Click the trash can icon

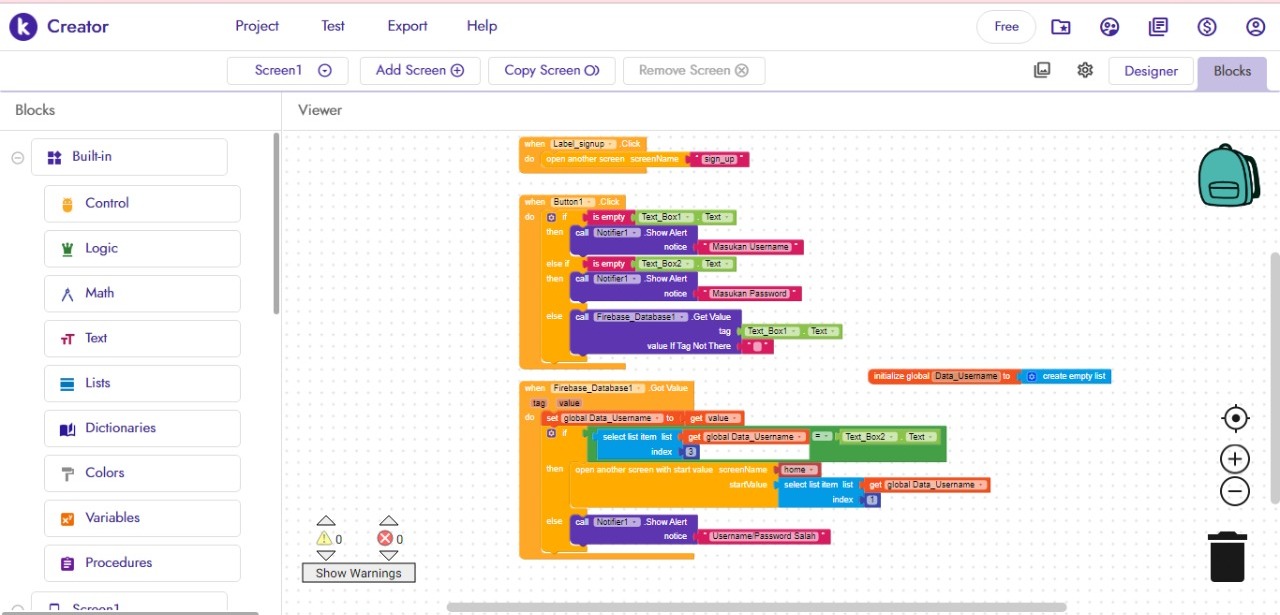click(1227, 556)
